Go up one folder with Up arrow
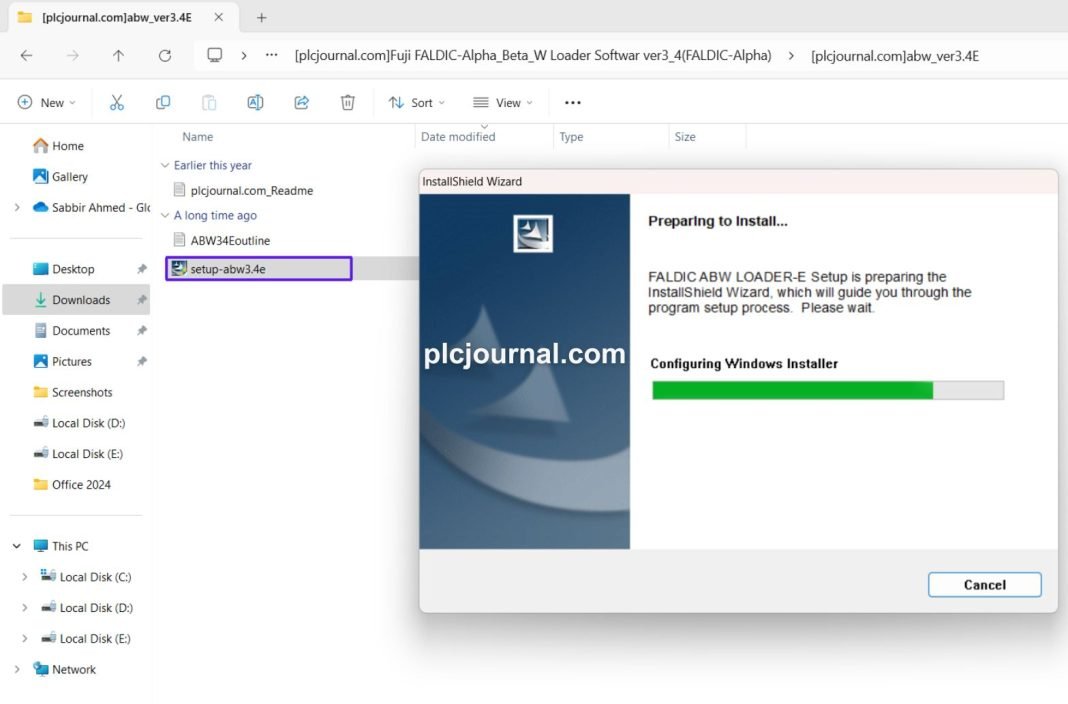Image resolution: width=1068 pixels, height=704 pixels. point(118,56)
